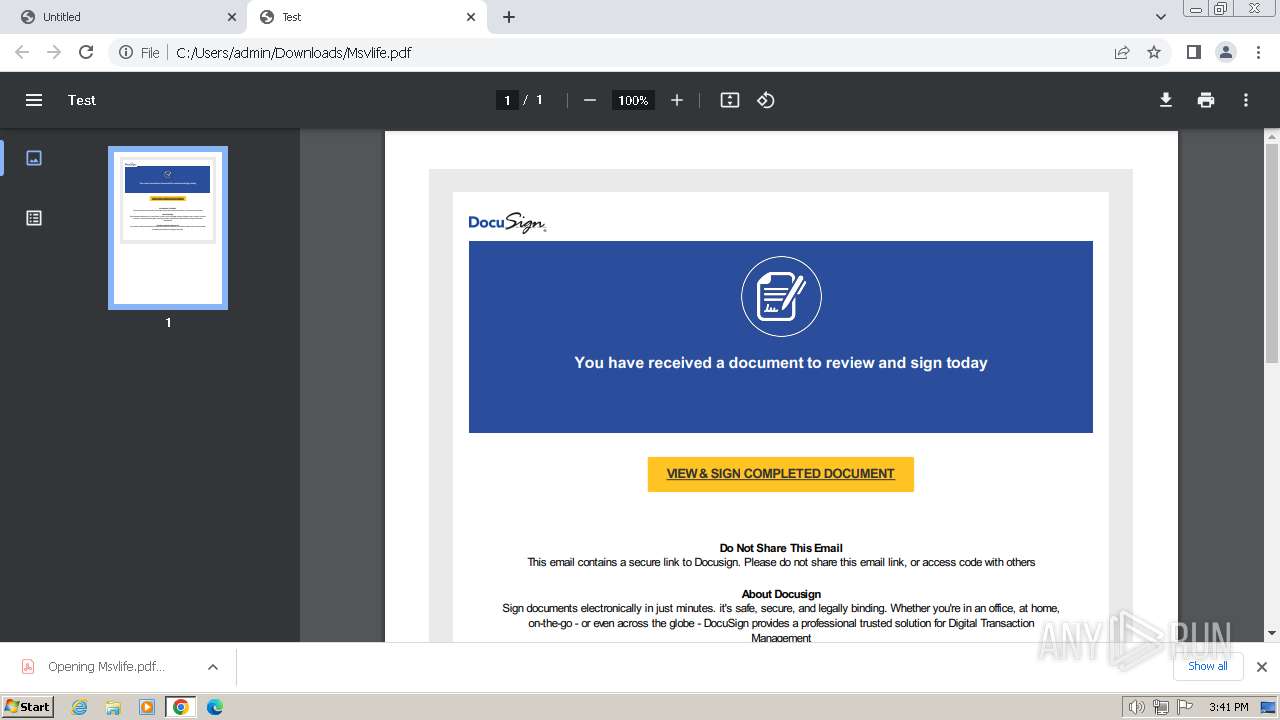Screen dimensions: 1280x720
Task: Go back in browser history
Action: [22, 52]
